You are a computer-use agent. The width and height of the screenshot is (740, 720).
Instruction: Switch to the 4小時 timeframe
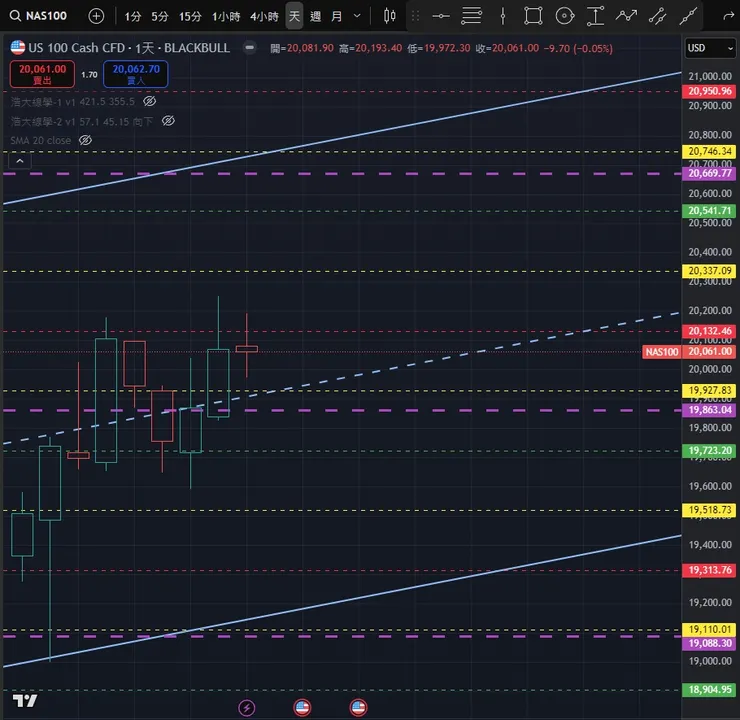pyautogui.click(x=264, y=17)
